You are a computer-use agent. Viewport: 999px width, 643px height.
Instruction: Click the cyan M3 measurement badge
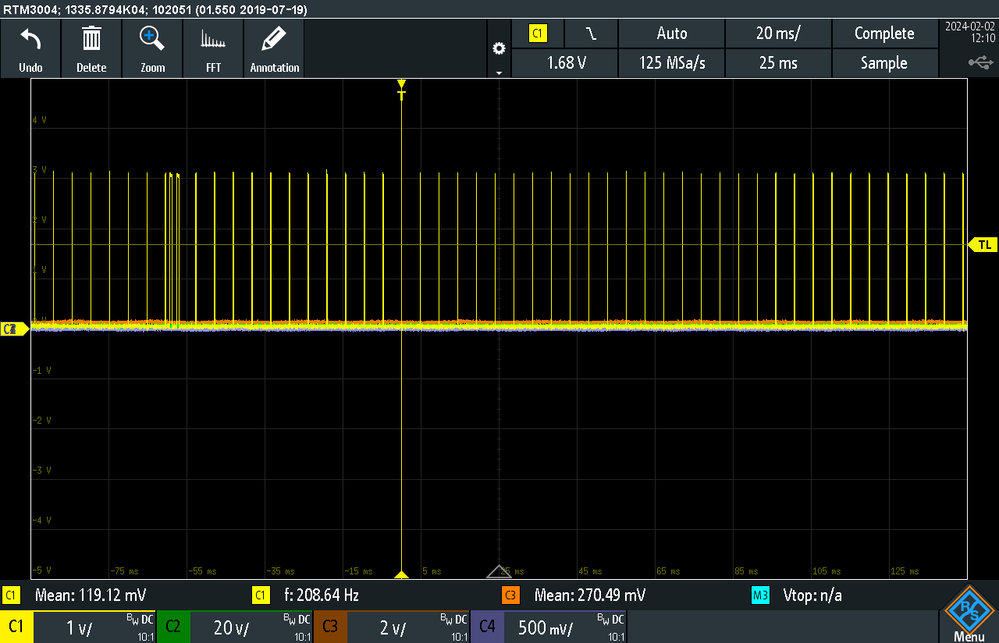[x=760, y=595]
